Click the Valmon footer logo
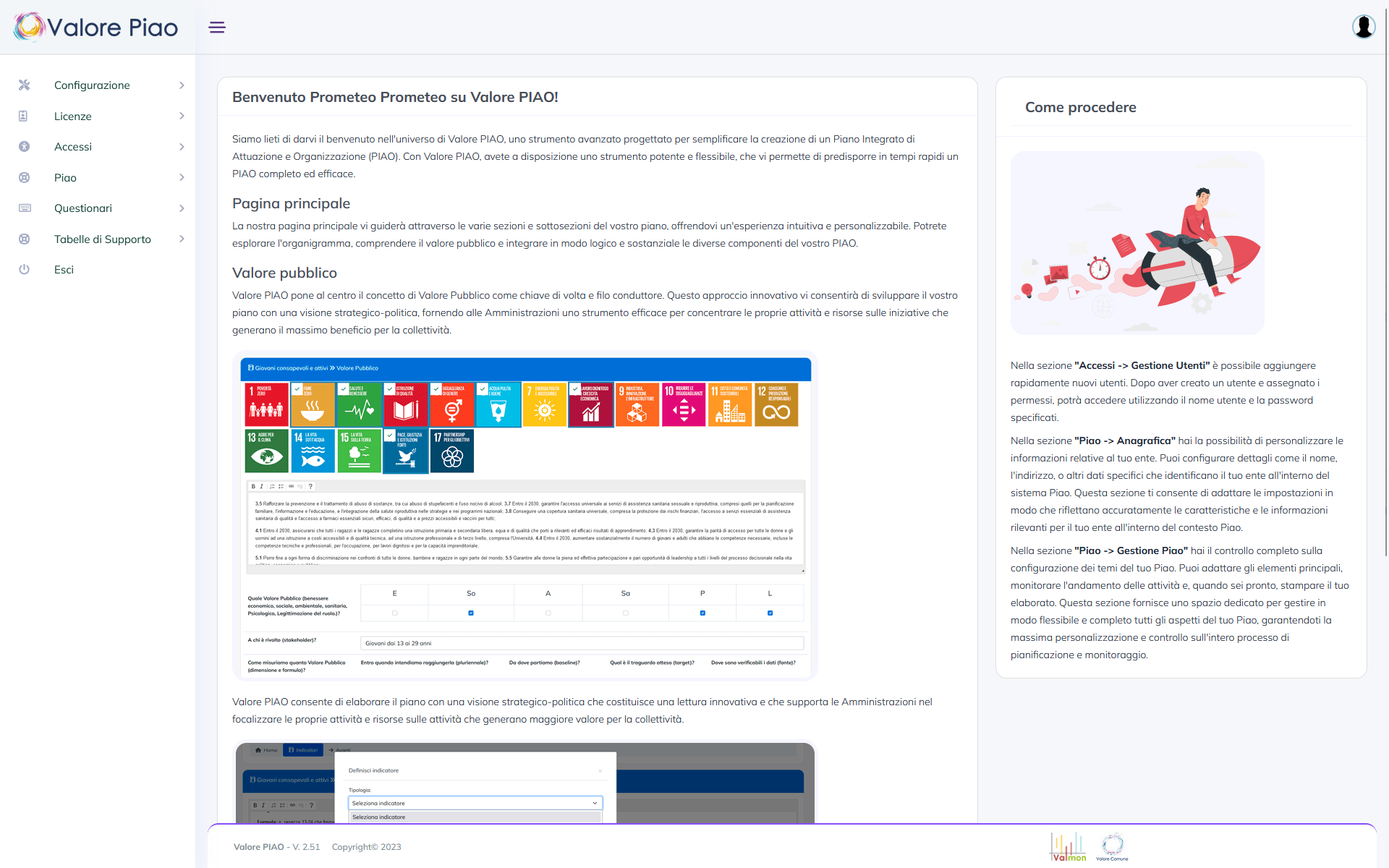The width and height of the screenshot is (1389, 868). (x=1069, y=846)
